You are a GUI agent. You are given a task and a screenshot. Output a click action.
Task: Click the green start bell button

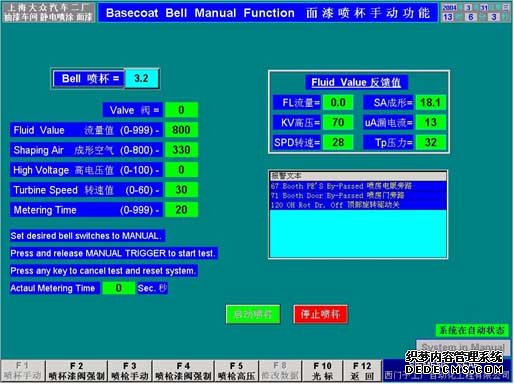(x=253, y=314)
